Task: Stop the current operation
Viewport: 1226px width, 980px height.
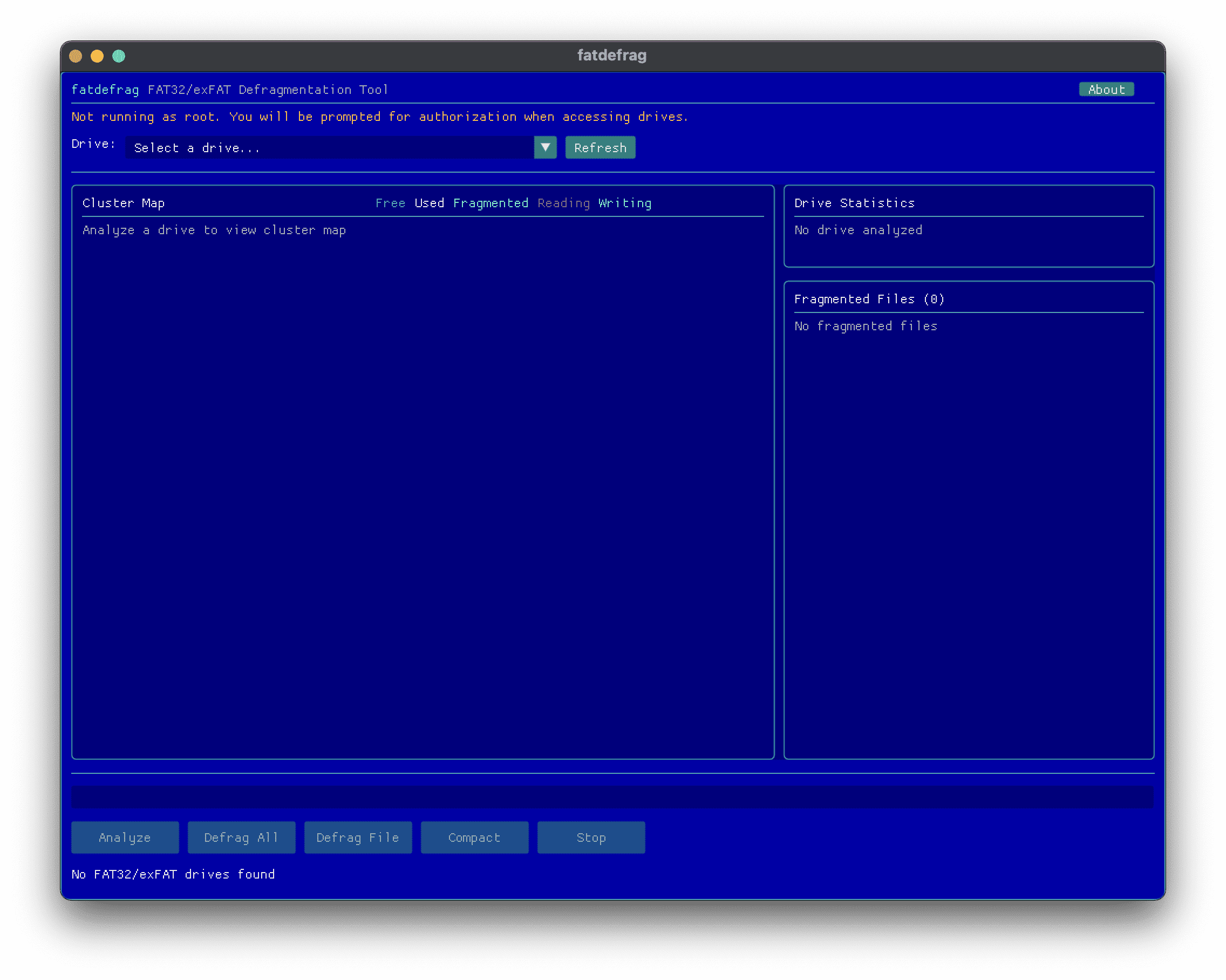Action: pos(591,837)
